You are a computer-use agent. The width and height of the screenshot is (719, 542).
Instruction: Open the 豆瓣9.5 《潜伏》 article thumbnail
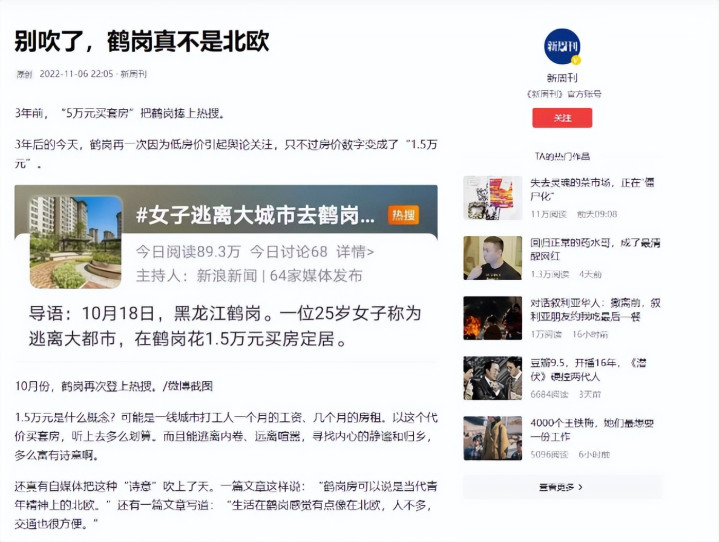click(492, 378)
